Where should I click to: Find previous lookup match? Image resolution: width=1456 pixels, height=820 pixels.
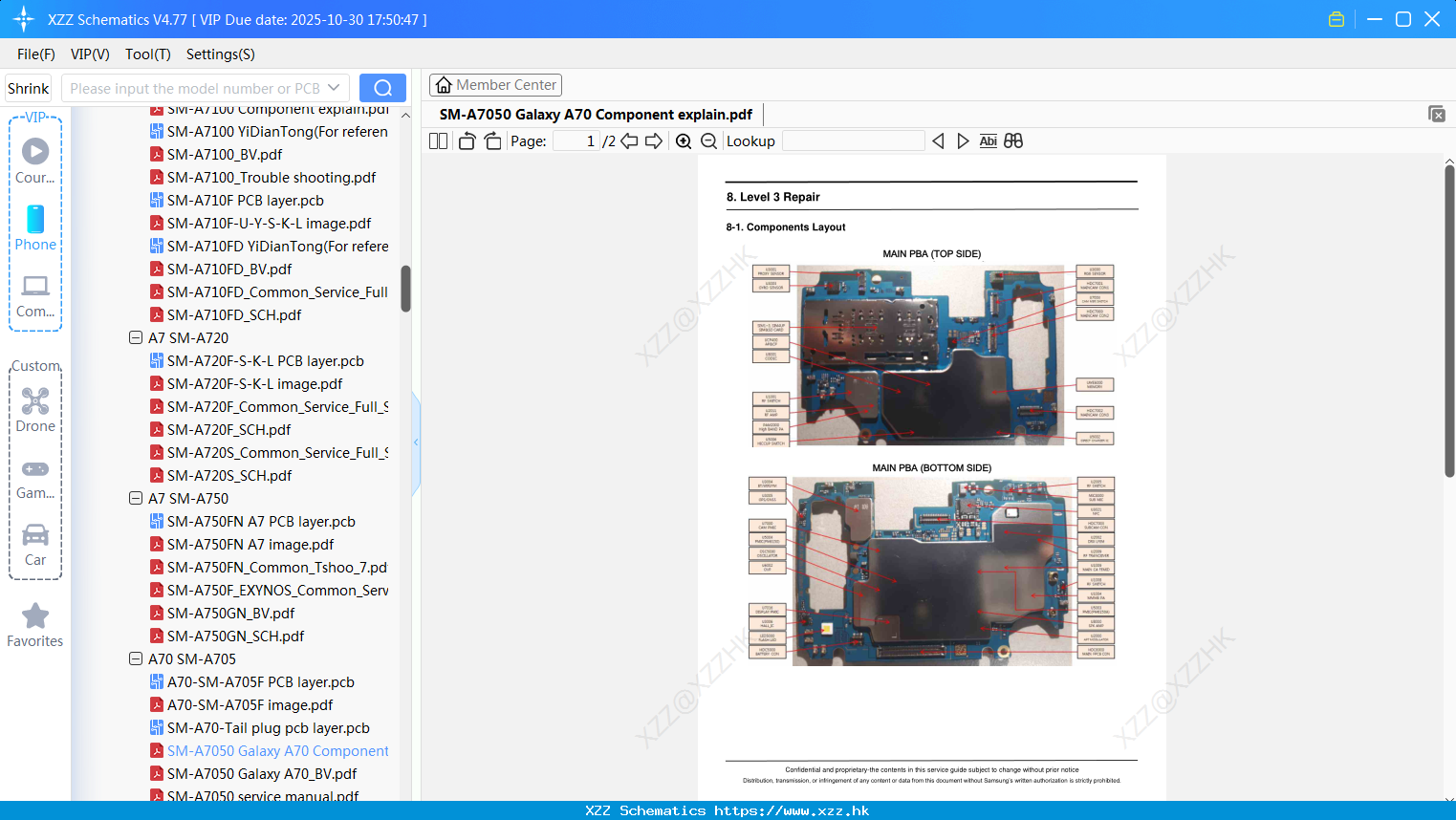[938, 140]
